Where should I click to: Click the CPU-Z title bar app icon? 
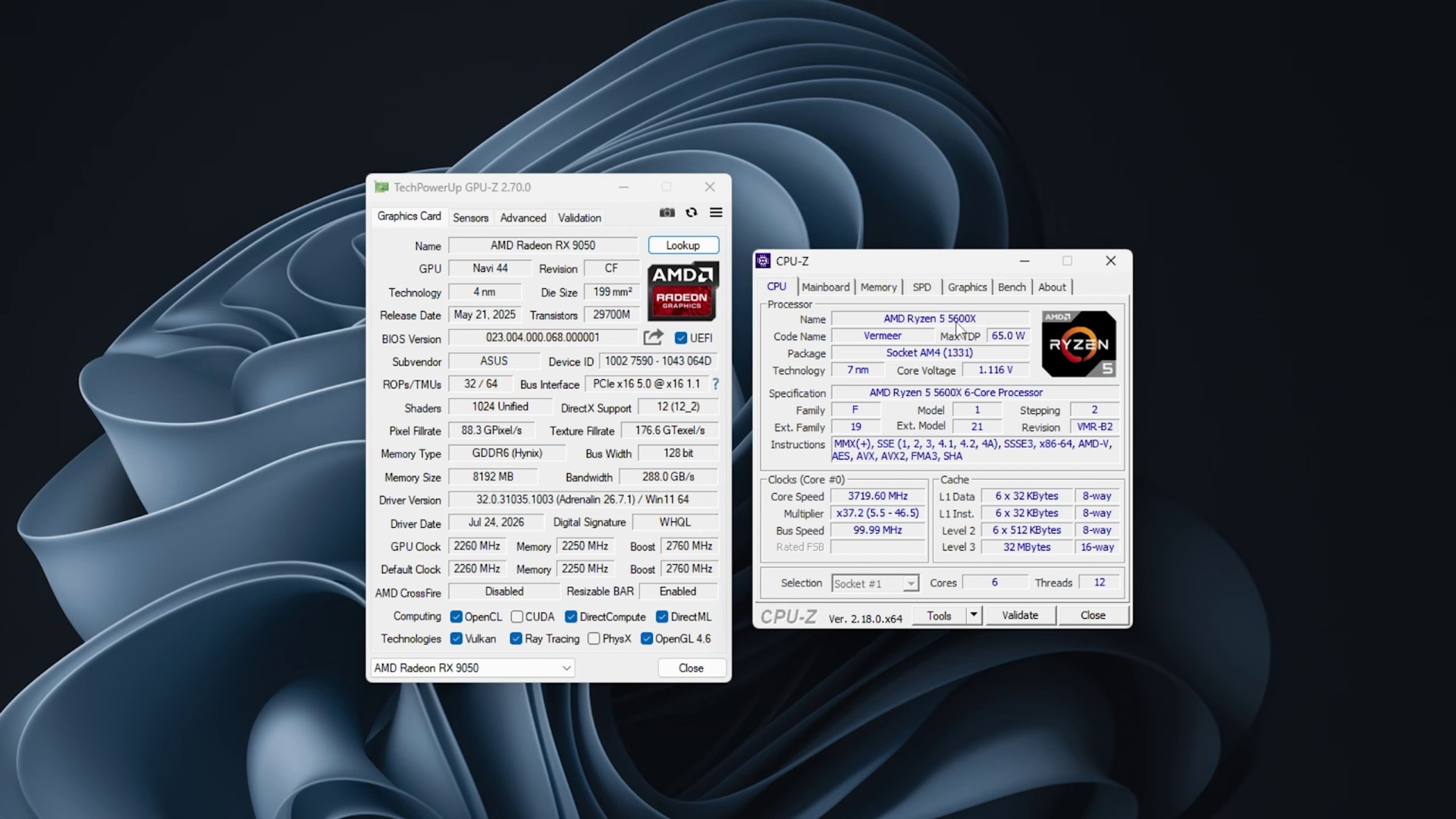[x=764, y=261]
